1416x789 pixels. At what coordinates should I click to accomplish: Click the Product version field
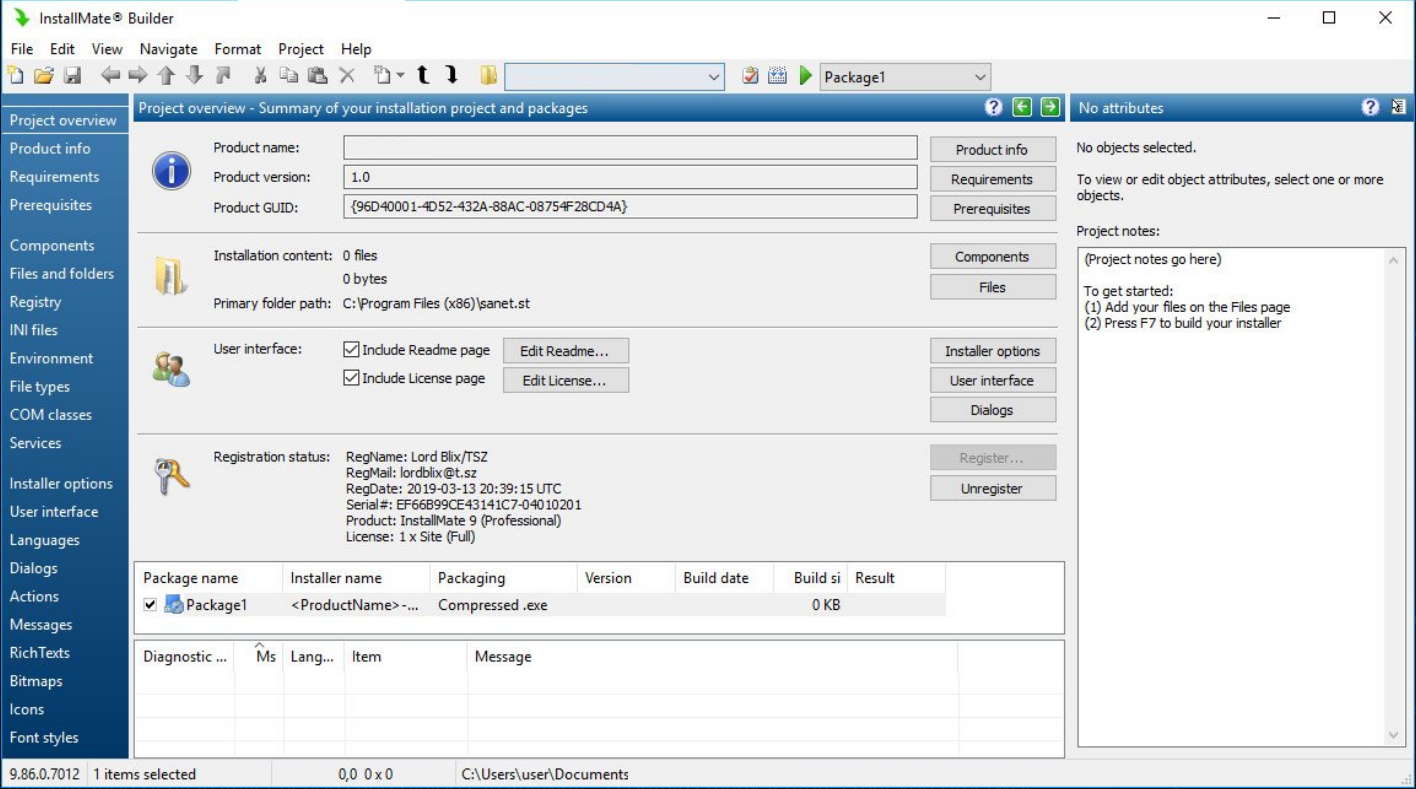point(630,177)
